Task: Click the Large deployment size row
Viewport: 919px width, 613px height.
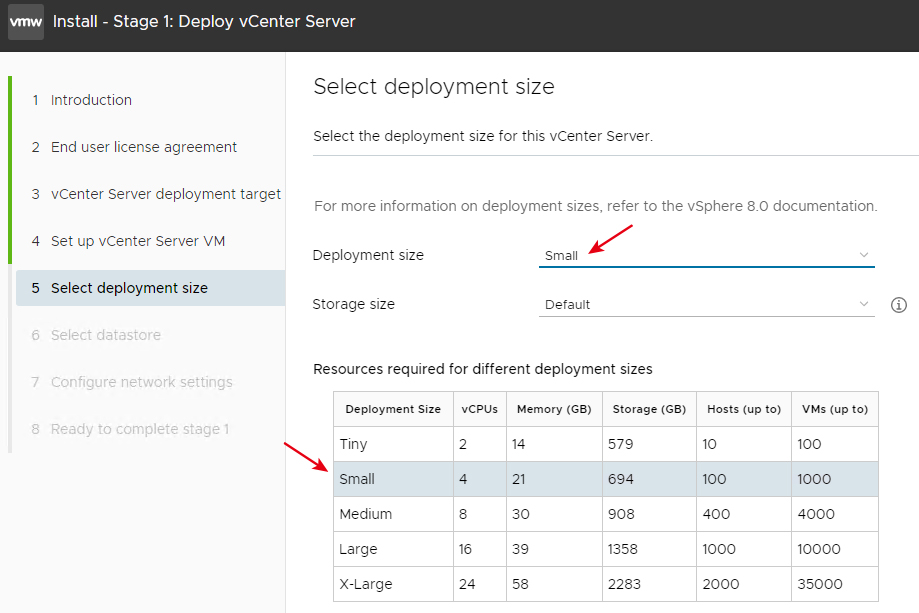Action: [x=606, y=549]
